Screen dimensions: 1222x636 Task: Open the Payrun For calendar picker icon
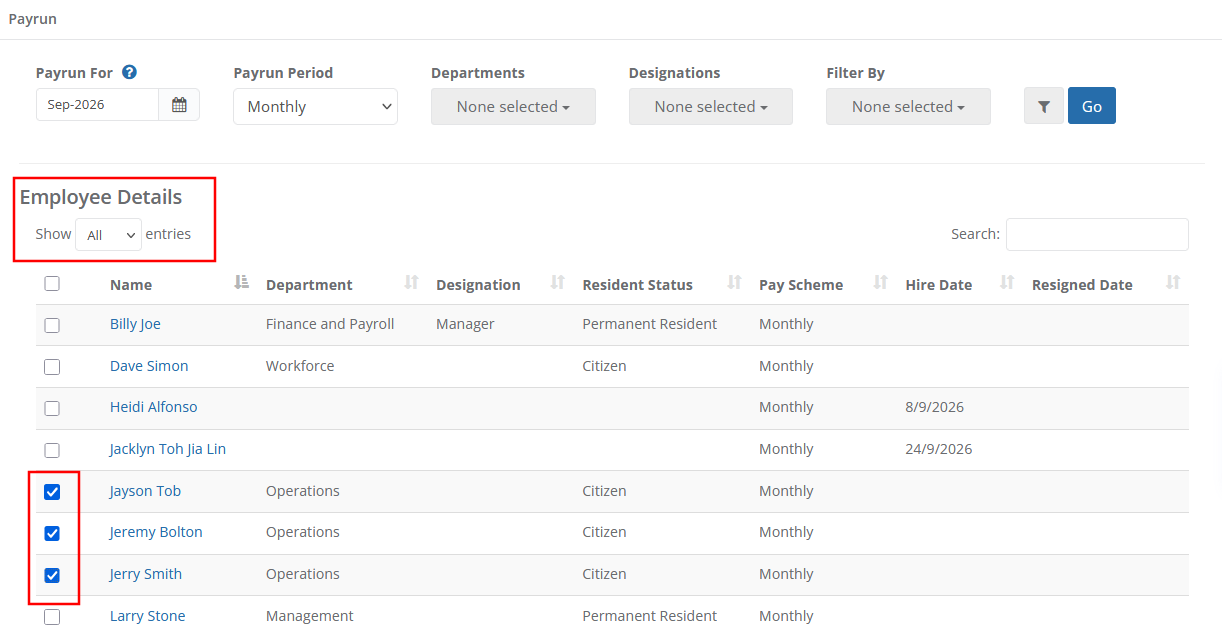point(179,105)
